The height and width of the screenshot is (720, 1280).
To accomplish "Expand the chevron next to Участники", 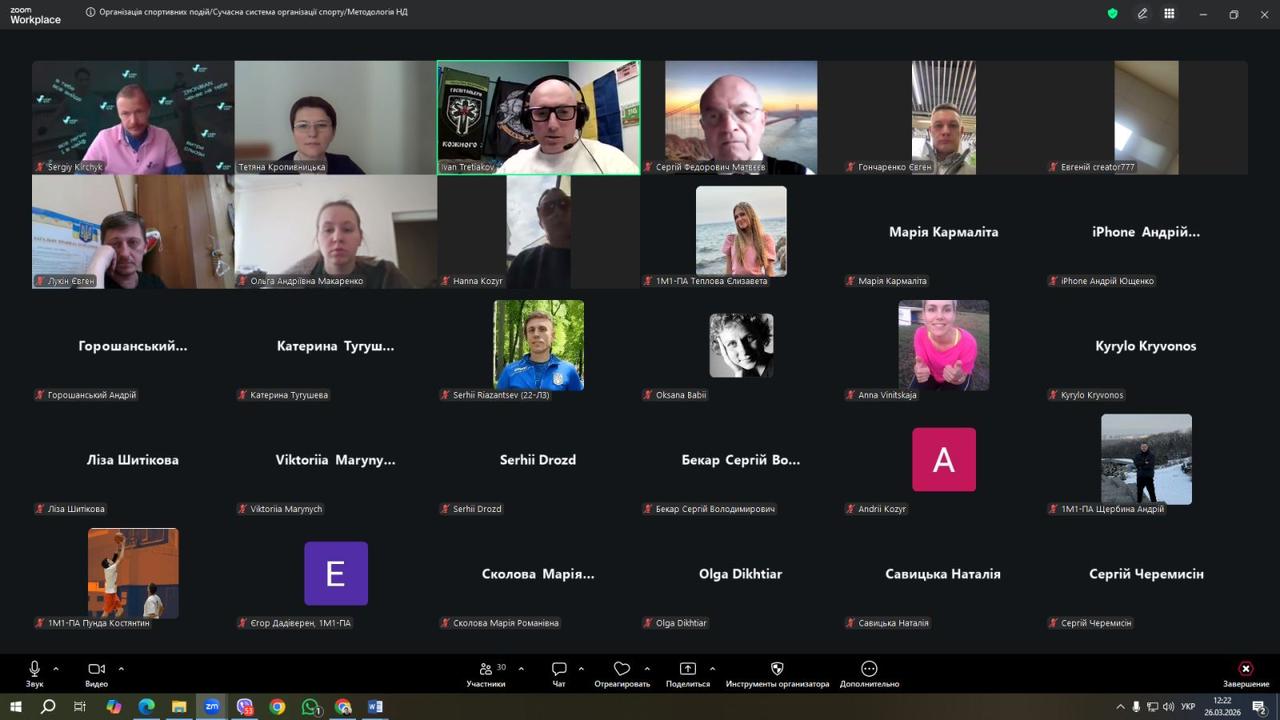I will [x=521, y=668].
